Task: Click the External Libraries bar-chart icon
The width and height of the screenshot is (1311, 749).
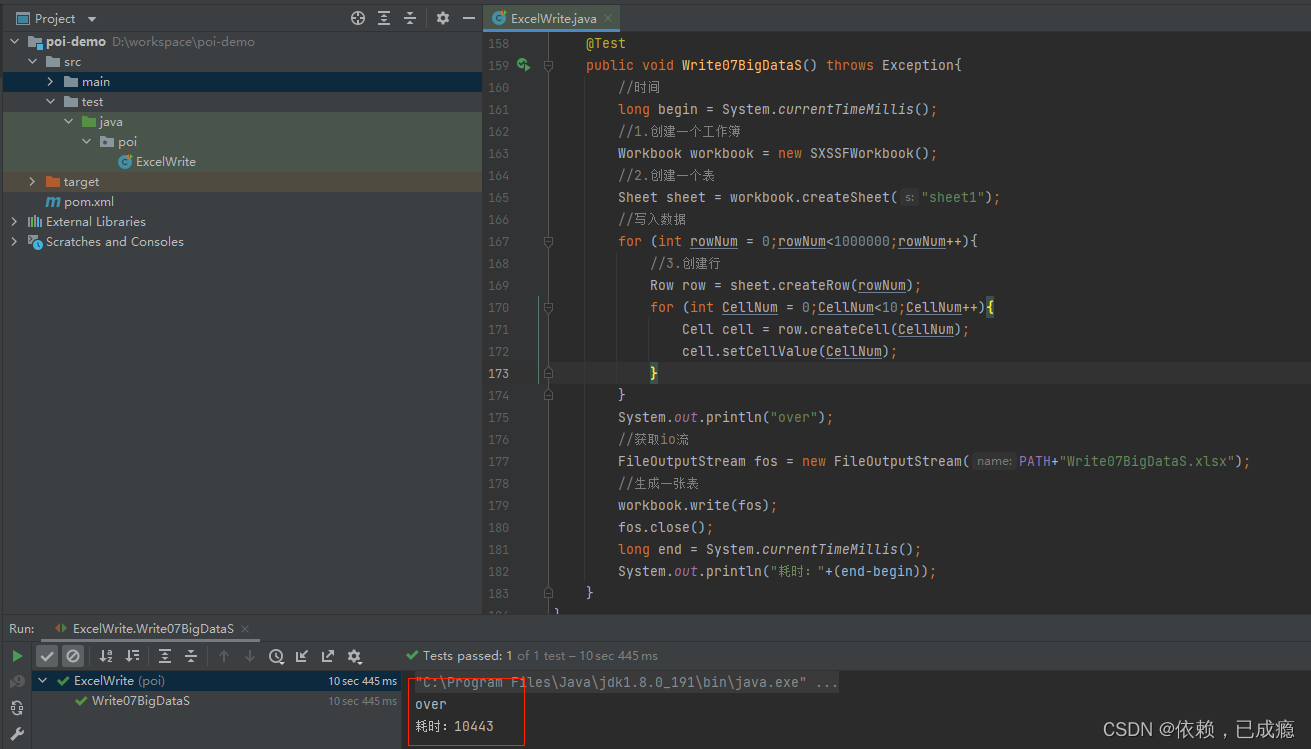Action: click(x=35, y=222)
